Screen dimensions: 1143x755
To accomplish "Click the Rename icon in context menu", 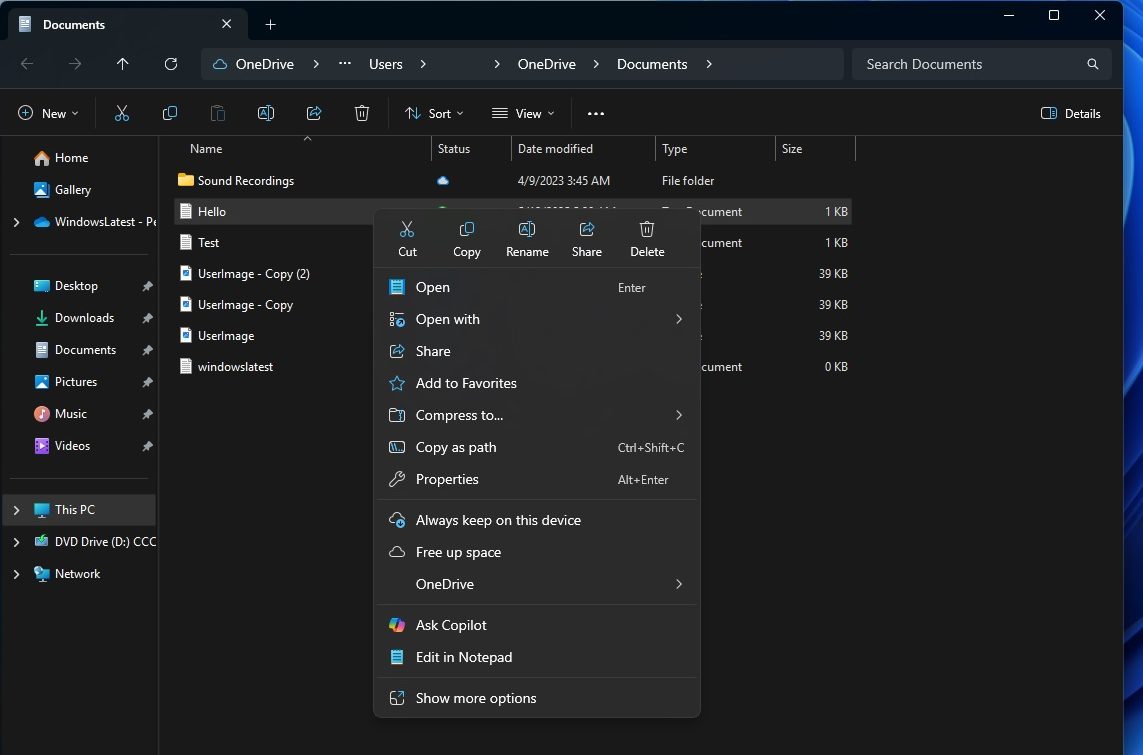I will click(527, 239).
